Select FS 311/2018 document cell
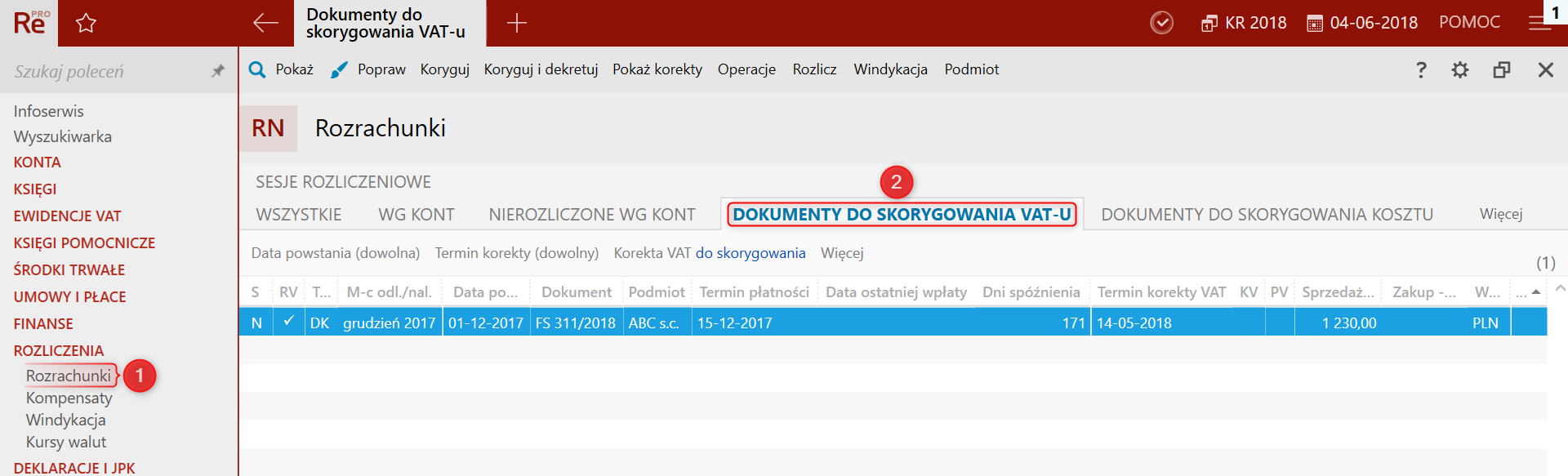Screen dimensions: 1568x476 pyautogui.click(x=576, y=323)
